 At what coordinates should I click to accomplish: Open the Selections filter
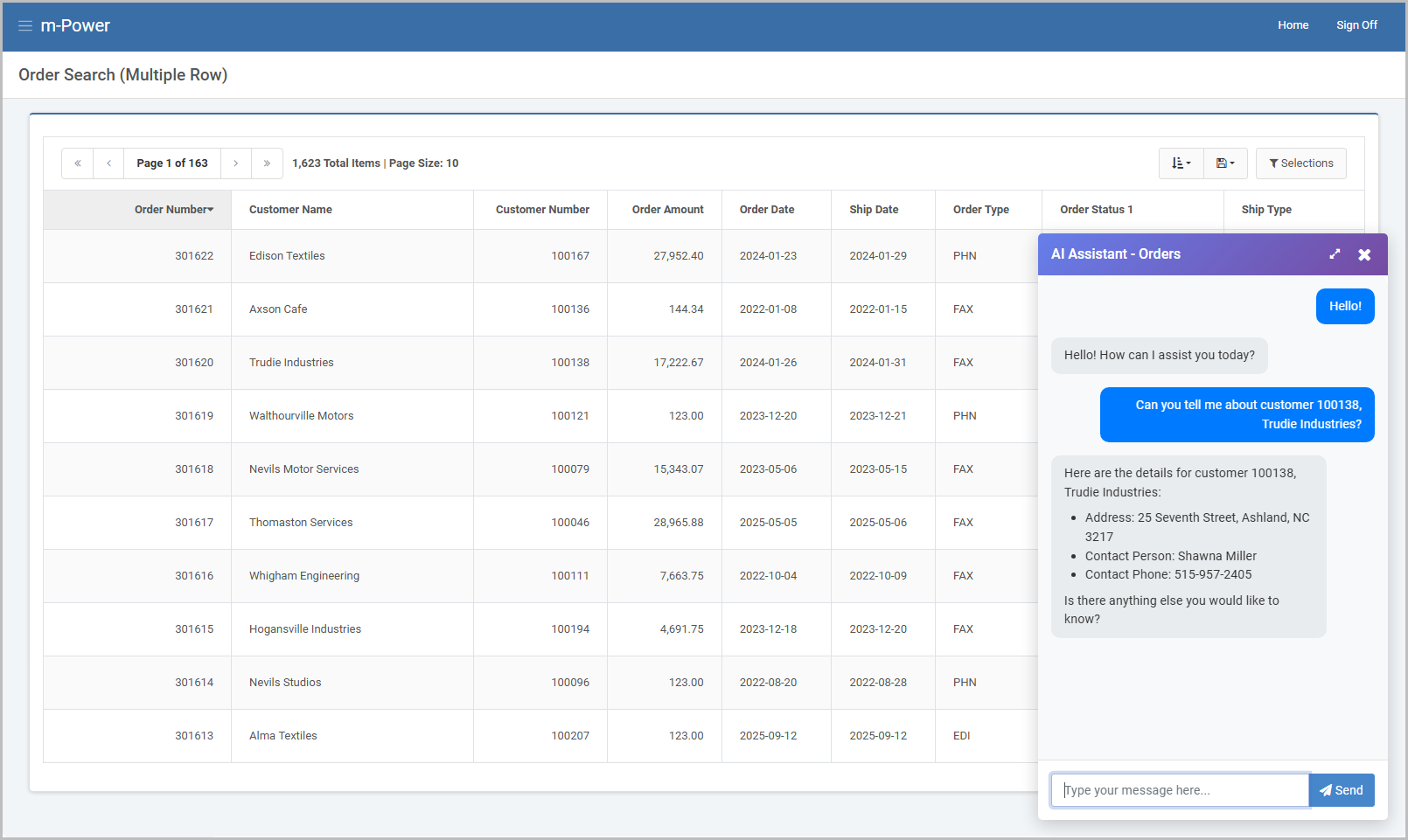(x=1300, y=163)
